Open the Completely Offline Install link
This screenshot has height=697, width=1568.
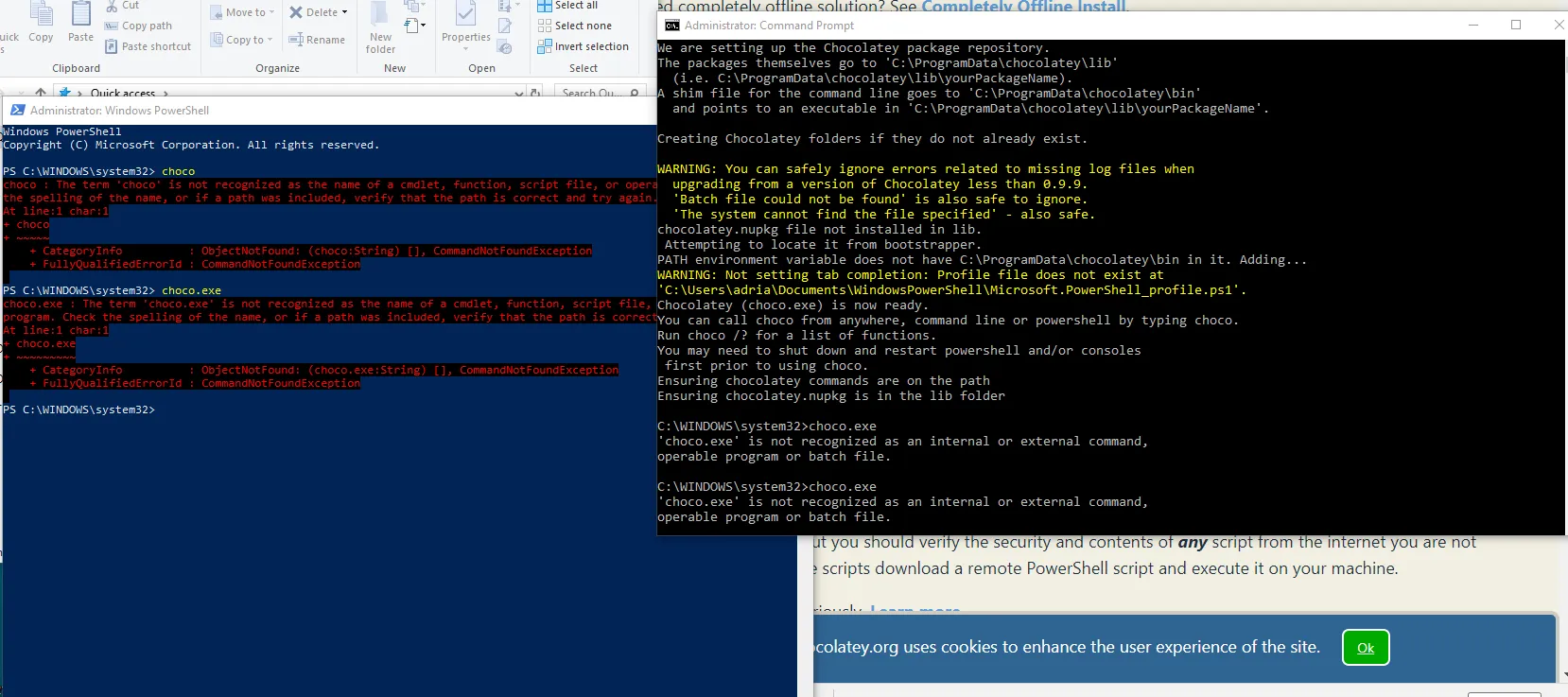coord(1023,7)
